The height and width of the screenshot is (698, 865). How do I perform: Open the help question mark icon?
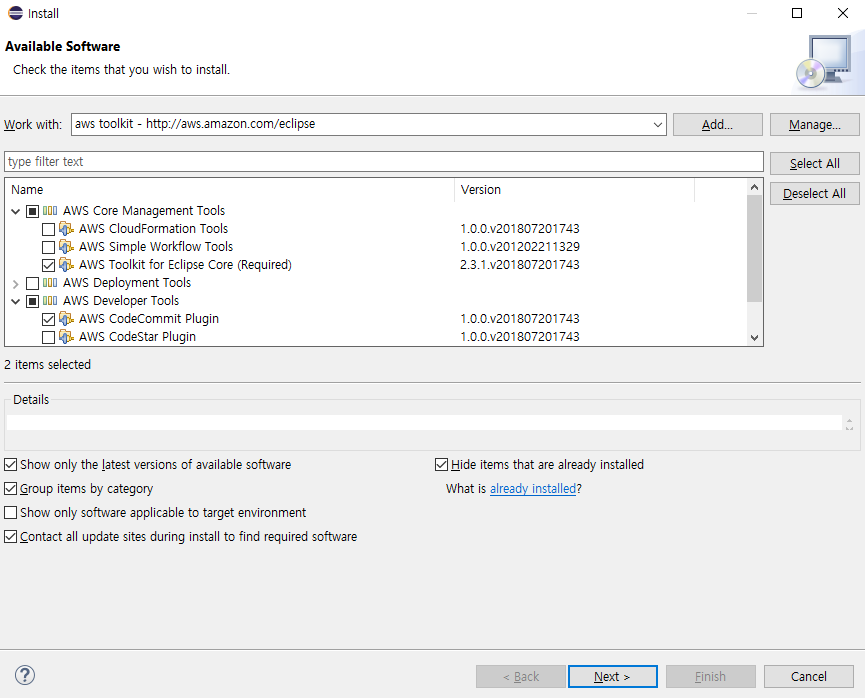click(x=25, y=675)
